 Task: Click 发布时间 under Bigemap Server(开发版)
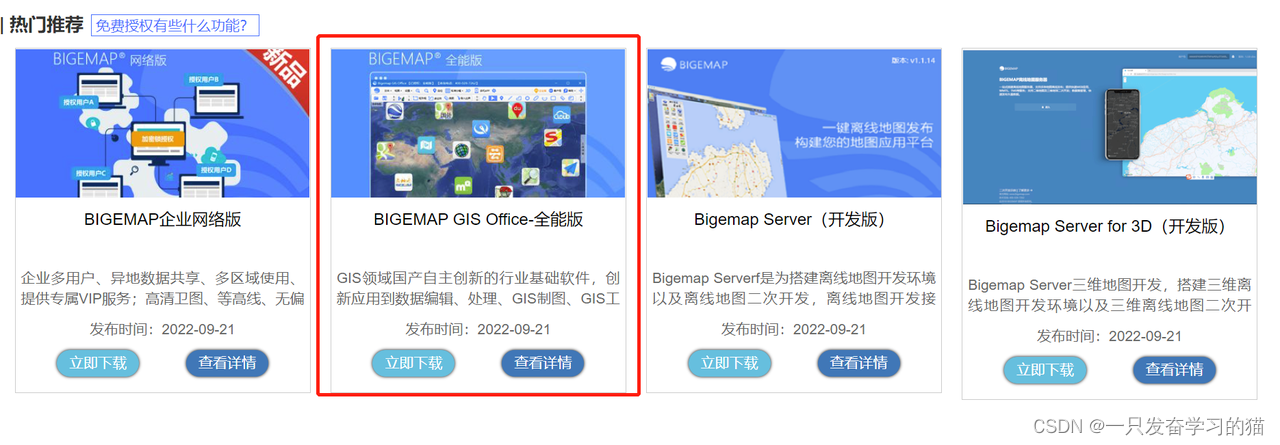(794, 329)
